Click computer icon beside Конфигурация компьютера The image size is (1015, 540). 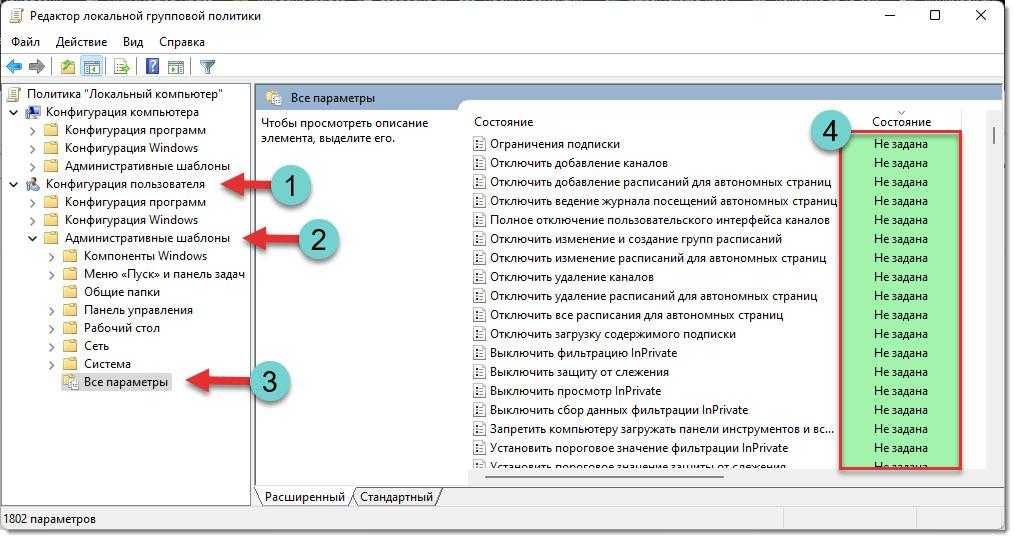coord(32,113)
